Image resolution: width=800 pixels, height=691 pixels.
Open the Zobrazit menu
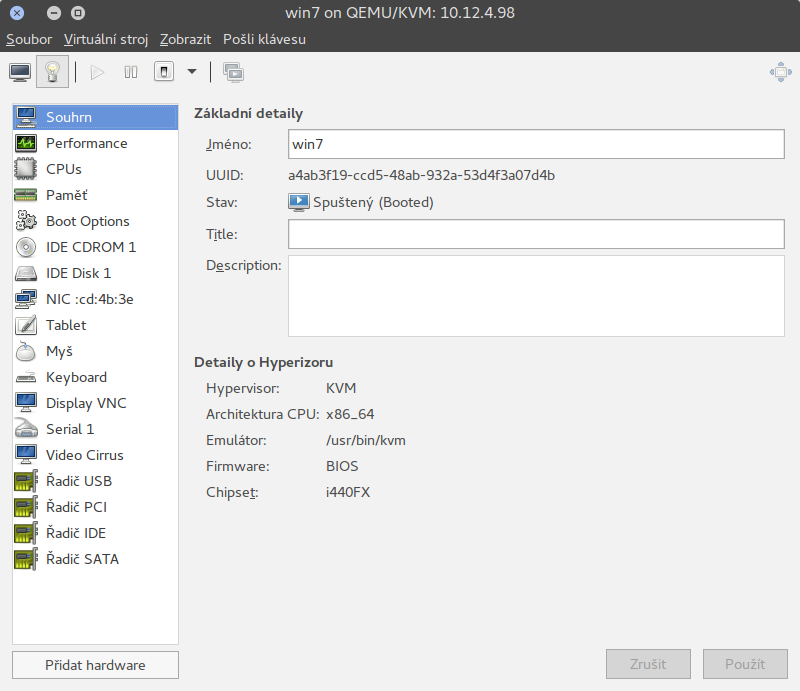click(x=185, y=39)
